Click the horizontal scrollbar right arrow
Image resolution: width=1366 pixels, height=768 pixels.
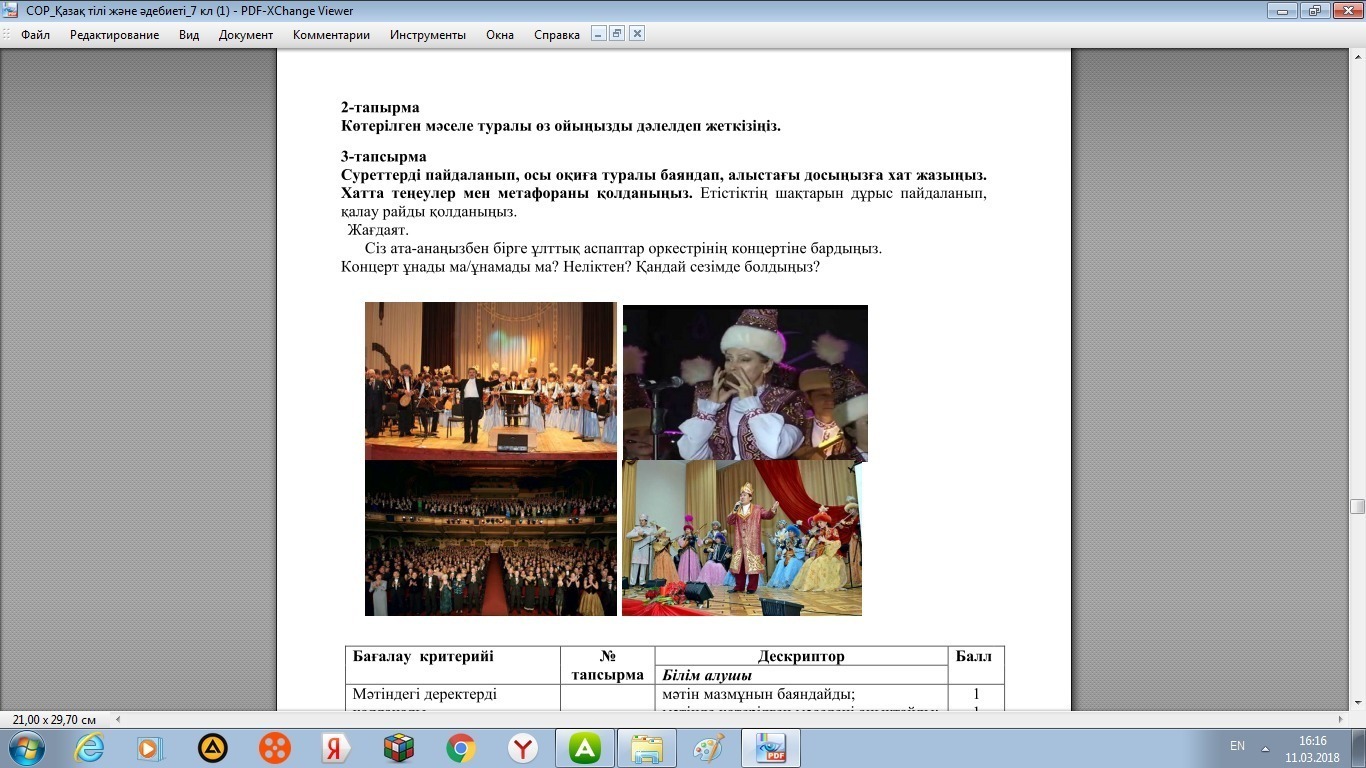[1341, 719]
